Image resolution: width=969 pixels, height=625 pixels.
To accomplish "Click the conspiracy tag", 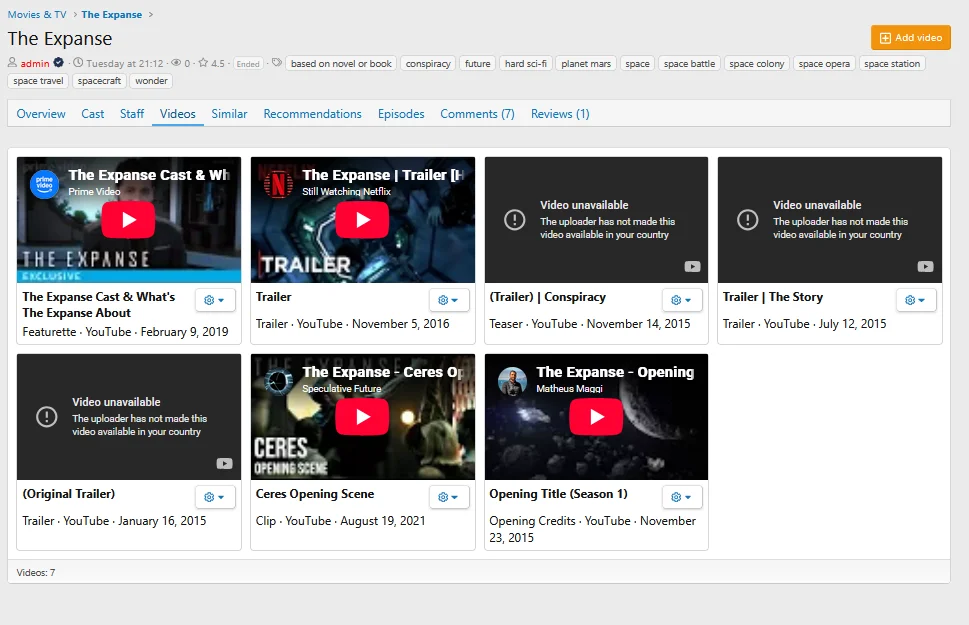I will (428, 63).
